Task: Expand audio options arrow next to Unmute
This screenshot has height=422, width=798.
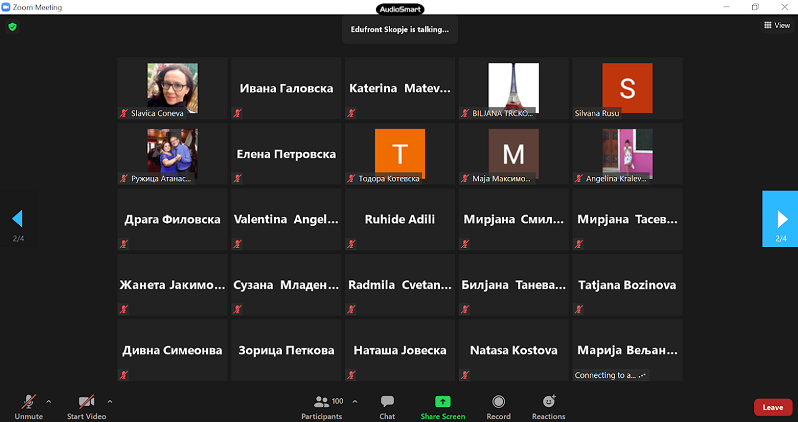Action: pos(49,401)
